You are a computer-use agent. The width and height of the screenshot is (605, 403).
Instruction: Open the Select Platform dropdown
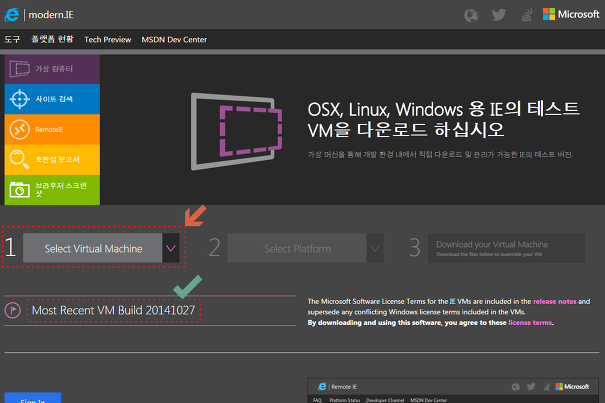[305, 248]
